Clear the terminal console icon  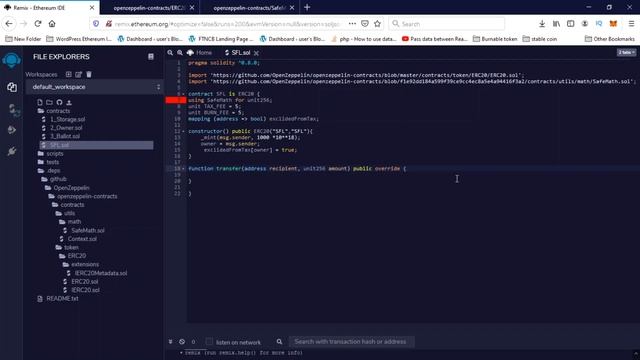click(182, 342)
